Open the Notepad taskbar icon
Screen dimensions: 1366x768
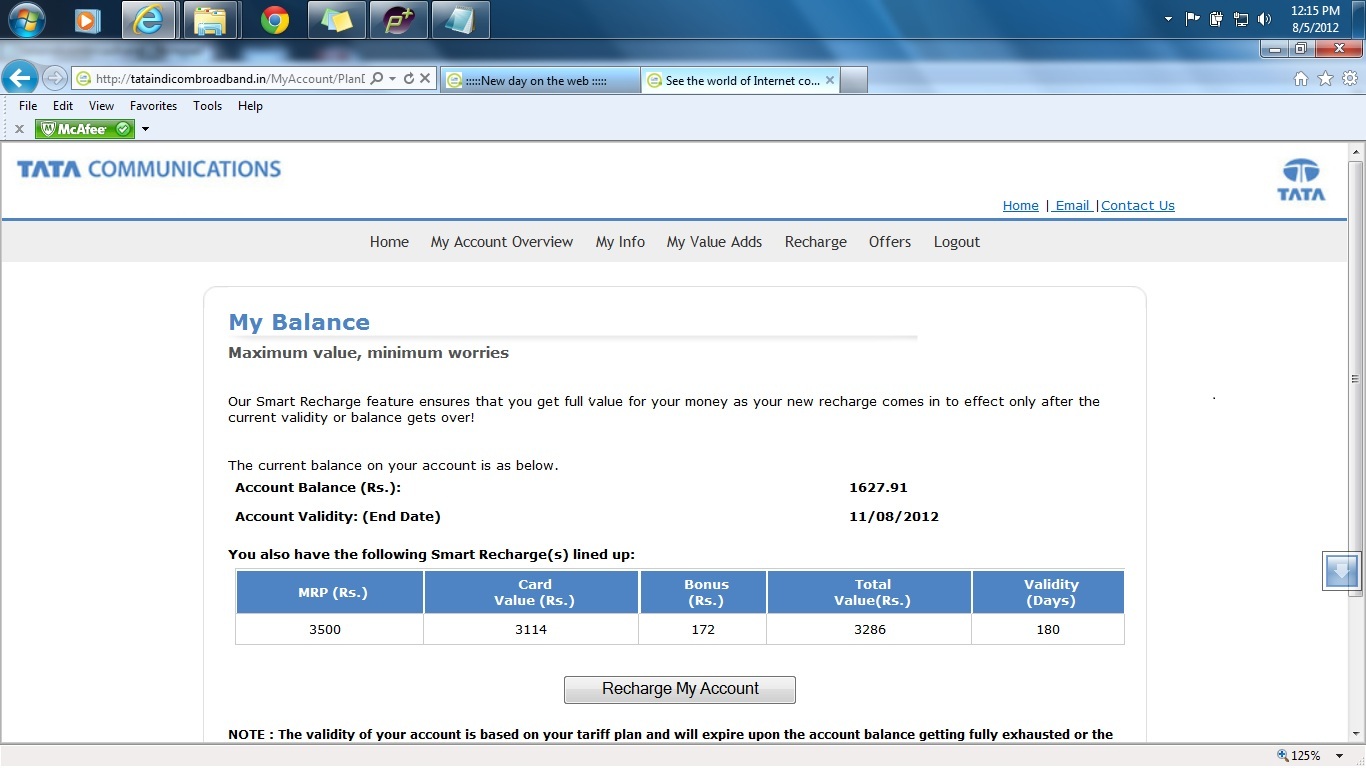click(x=460, y=20)
